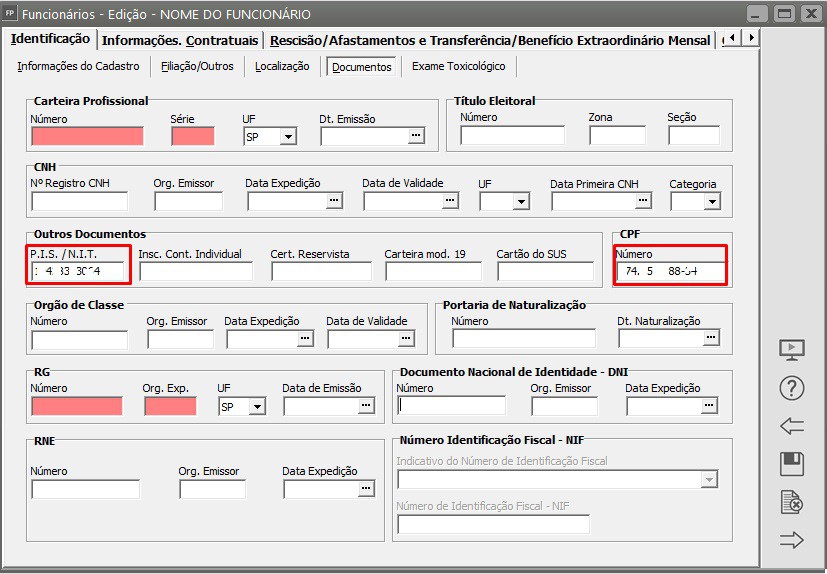Go to previous record with left arrow icon
The height and width of the screenshot is (574, 827).
[792, 426]
